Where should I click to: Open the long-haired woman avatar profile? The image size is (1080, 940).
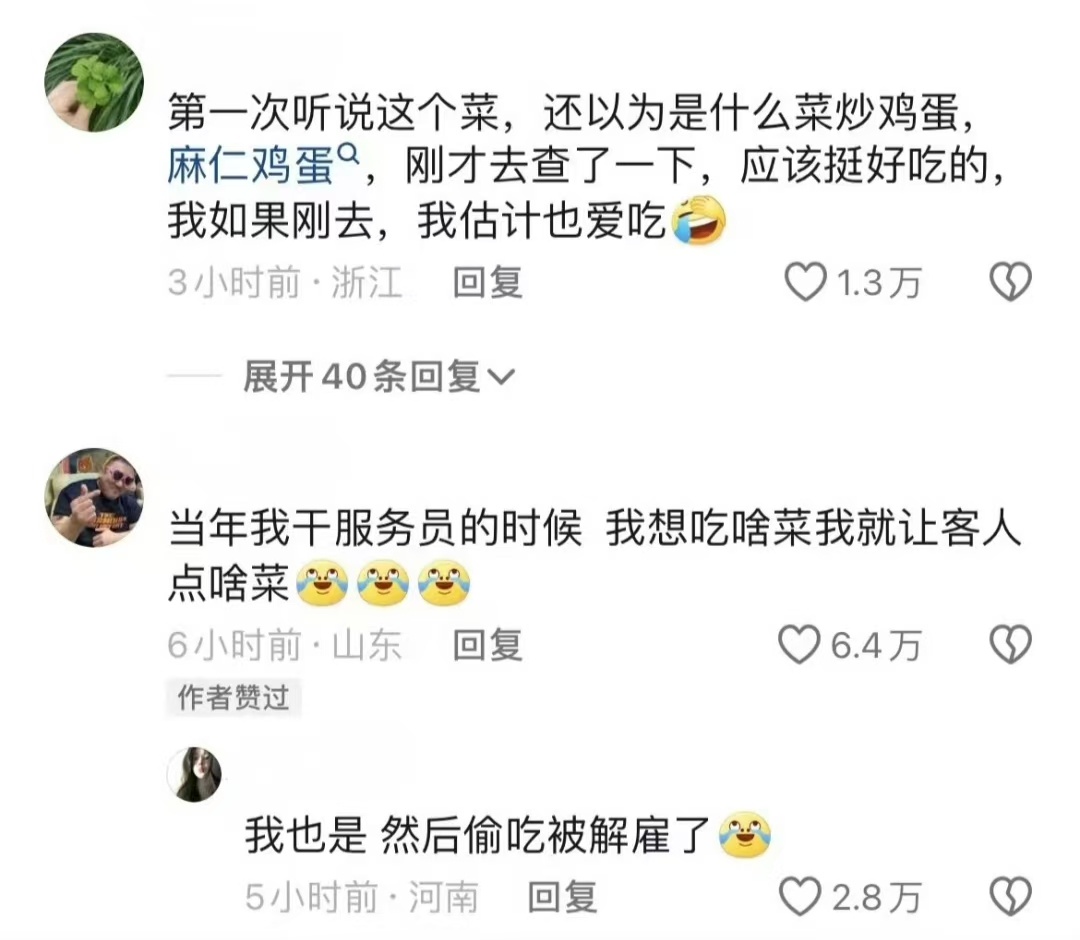(x=195, y=775)
